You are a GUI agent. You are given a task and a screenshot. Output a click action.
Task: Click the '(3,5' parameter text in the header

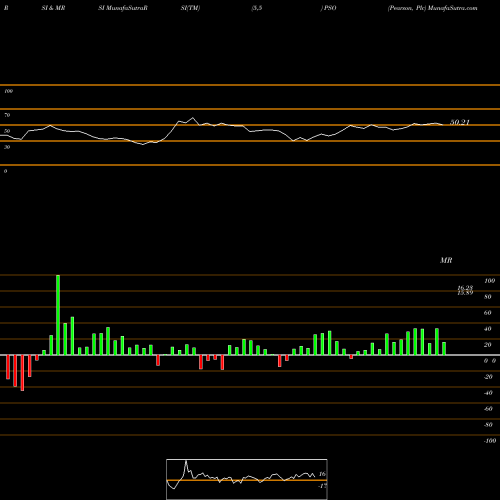[257, 8]
